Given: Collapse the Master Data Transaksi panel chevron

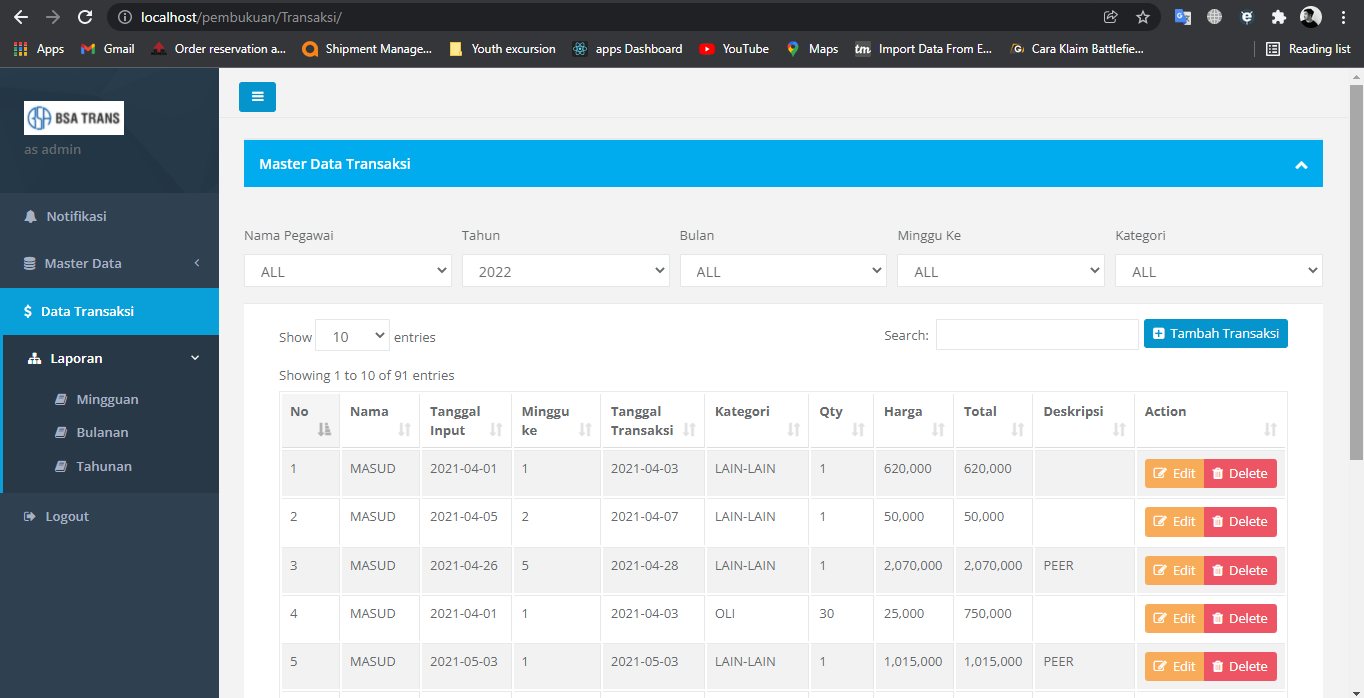Looking at the screenshot, I should click(1301, 165).
